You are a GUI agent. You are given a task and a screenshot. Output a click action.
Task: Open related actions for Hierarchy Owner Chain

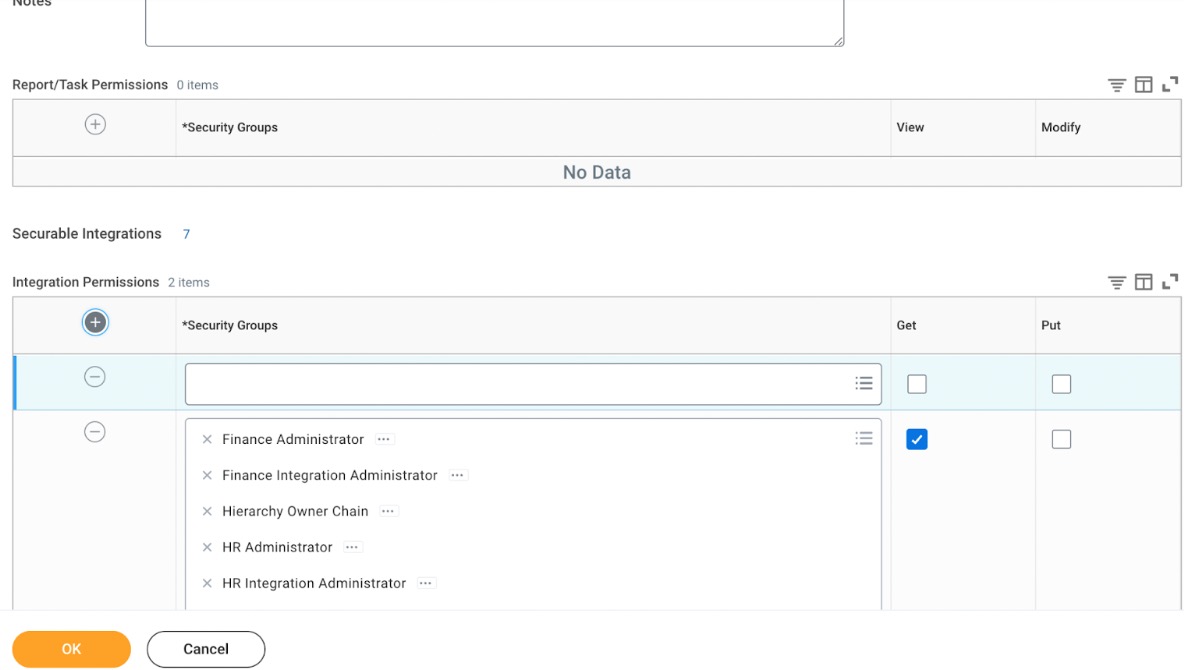pos(390,511)
